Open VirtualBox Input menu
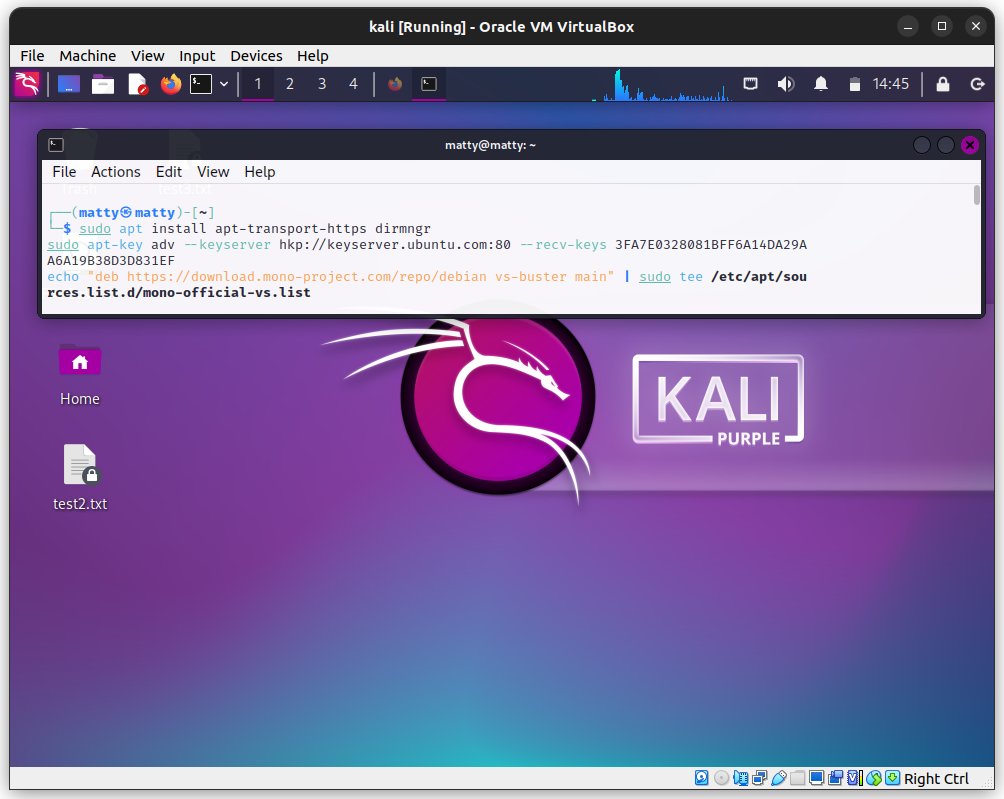 point(197,56)
